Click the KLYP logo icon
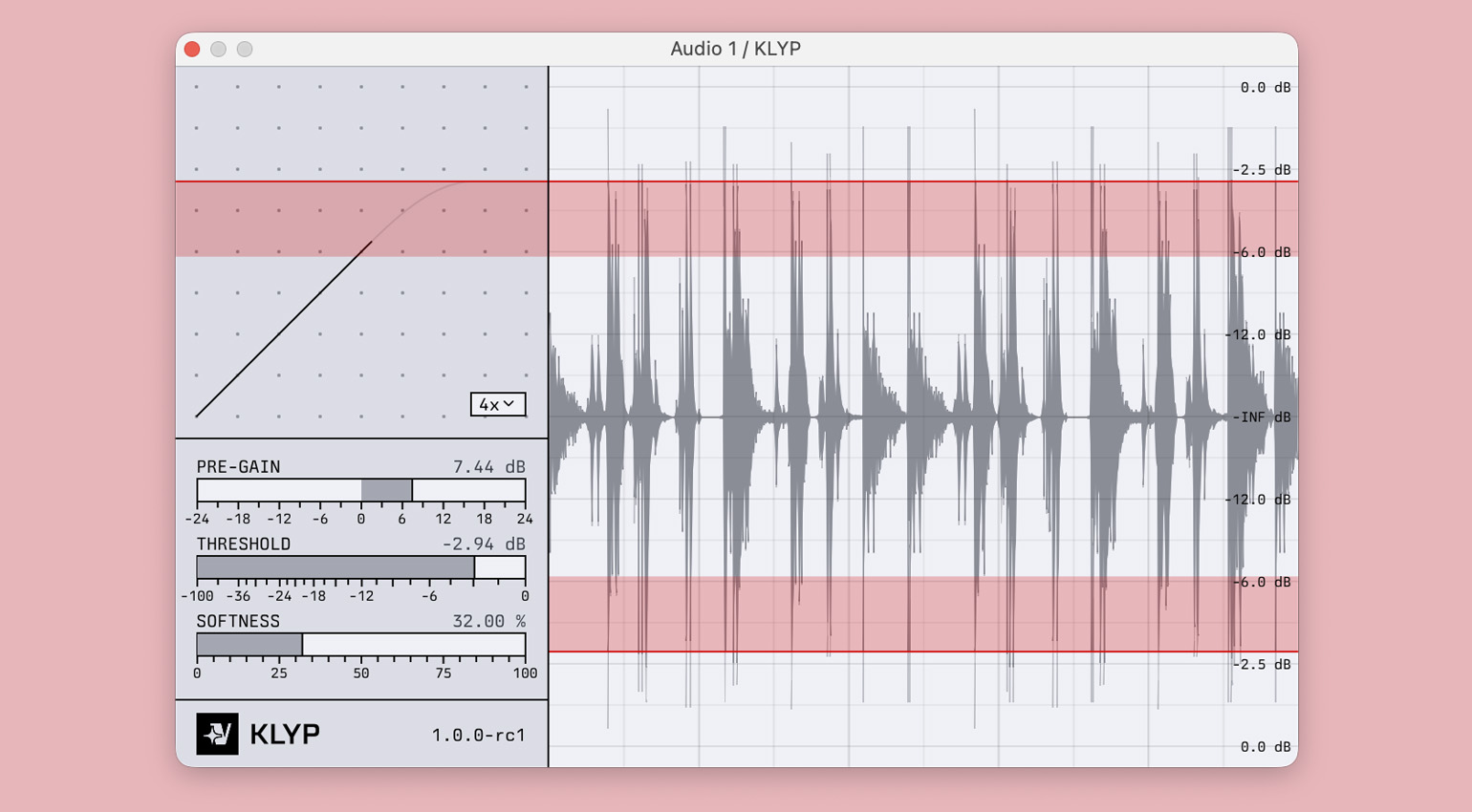 click(x=217, y=734)
